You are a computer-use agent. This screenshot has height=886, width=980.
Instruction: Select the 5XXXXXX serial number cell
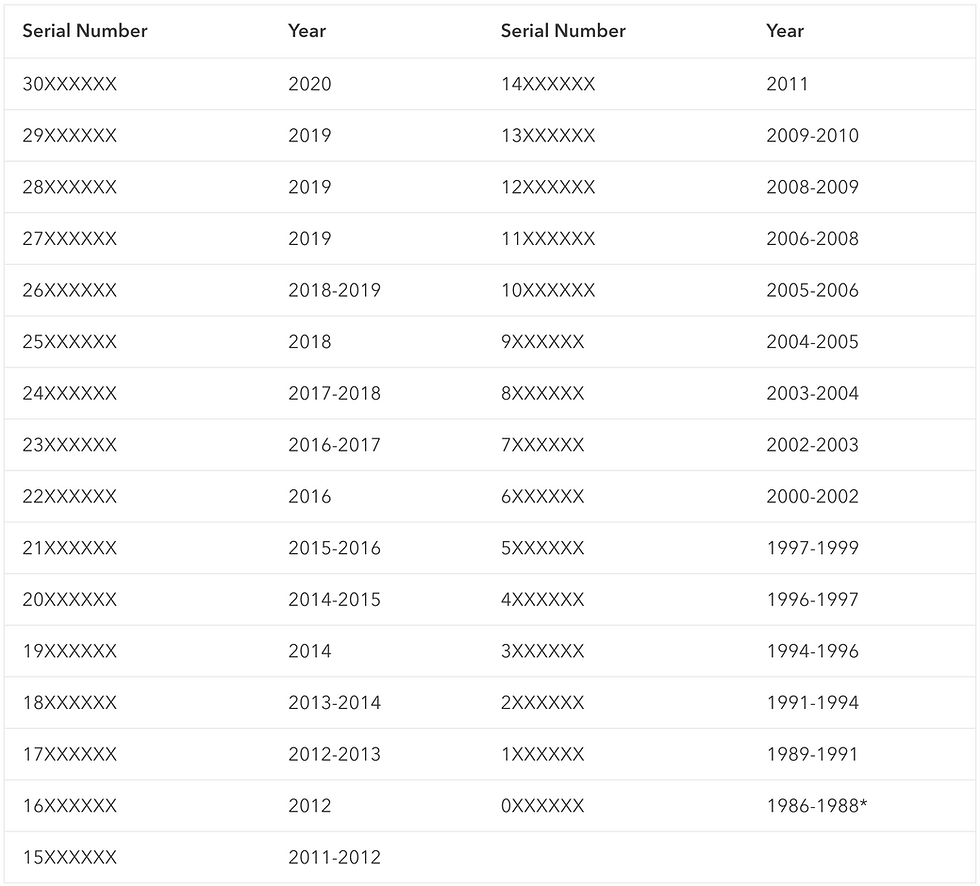(x=543, y=548)
